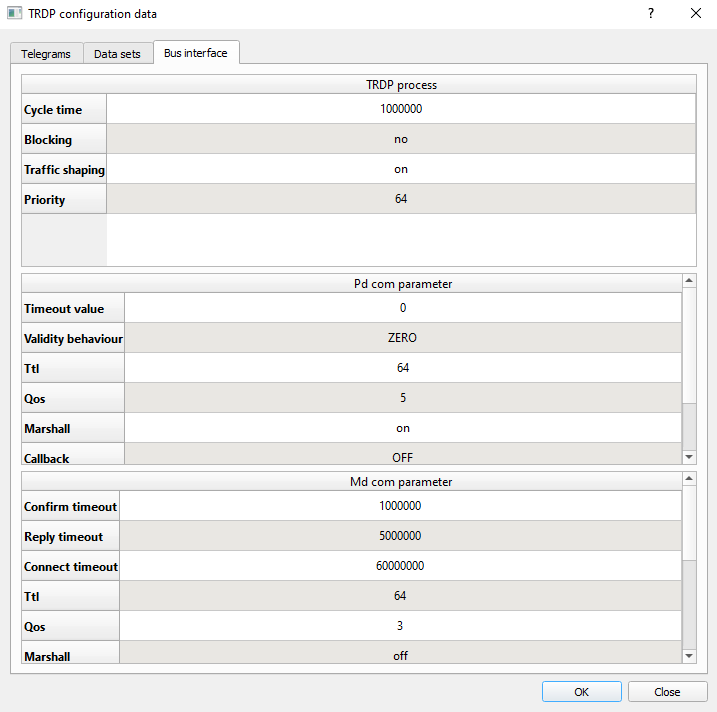Image resolution: width=717 pixels, height=712 pixels.
Task: Click the Close button at bottom
Action: pyautogui.click(x=667, y=692)
